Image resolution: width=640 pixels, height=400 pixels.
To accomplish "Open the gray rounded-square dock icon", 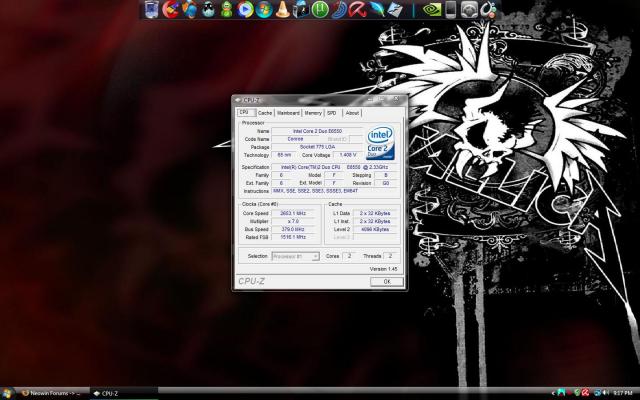I will pyautogui.click(x=469, y=9).
